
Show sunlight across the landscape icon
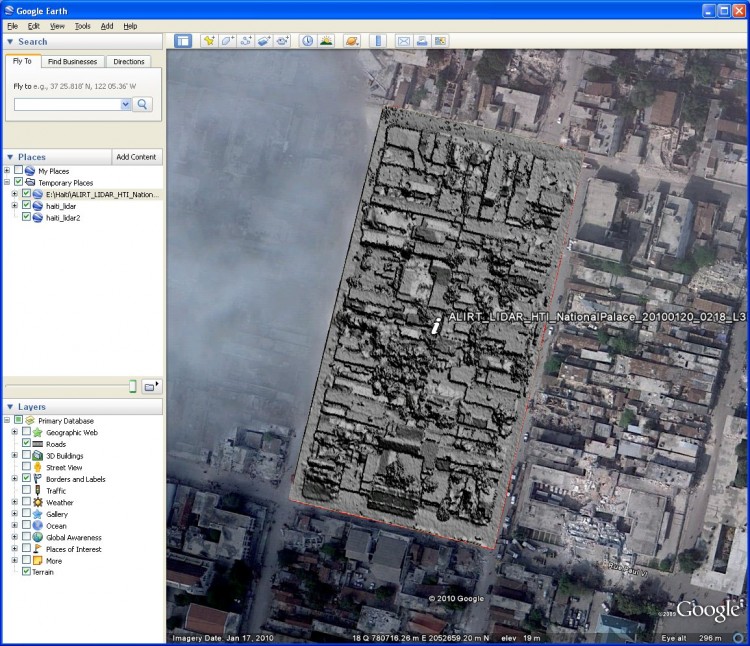tap(326, 41)
